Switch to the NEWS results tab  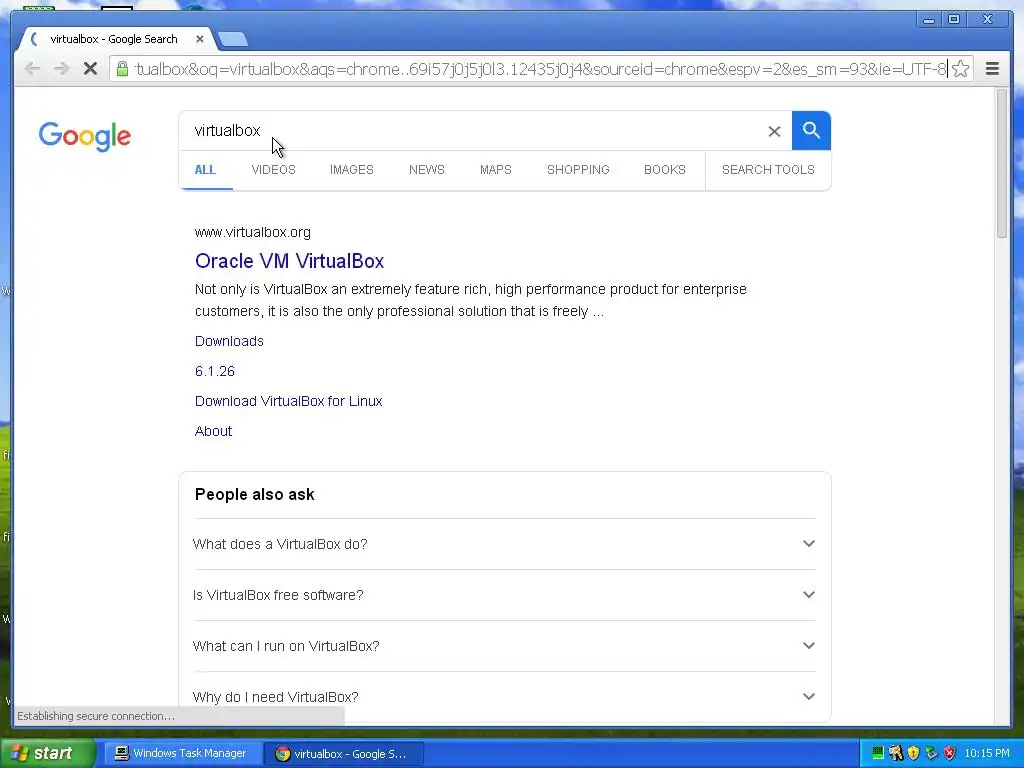pyautogui.click(x=426, y=170)
